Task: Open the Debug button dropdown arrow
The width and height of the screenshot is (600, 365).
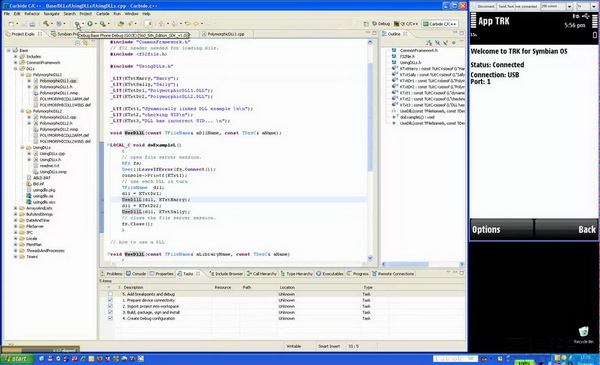Action: point(82,24)
